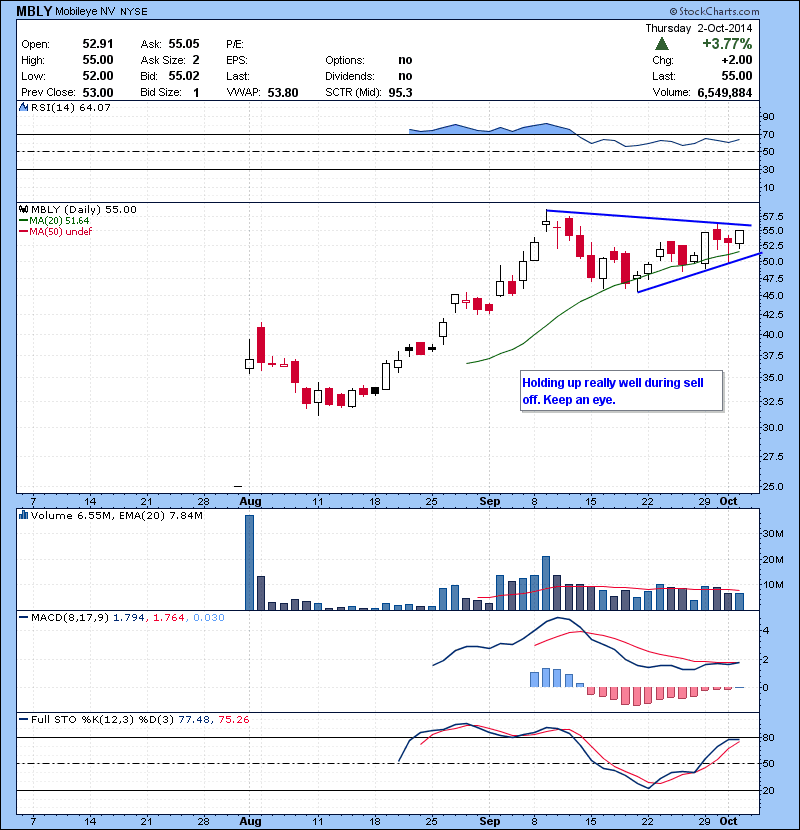The width and height of the screenshot is (800, 830).
Task: Click the stochastic %D value 75.26
Action: pyautogui.click(x=233, y=720)
